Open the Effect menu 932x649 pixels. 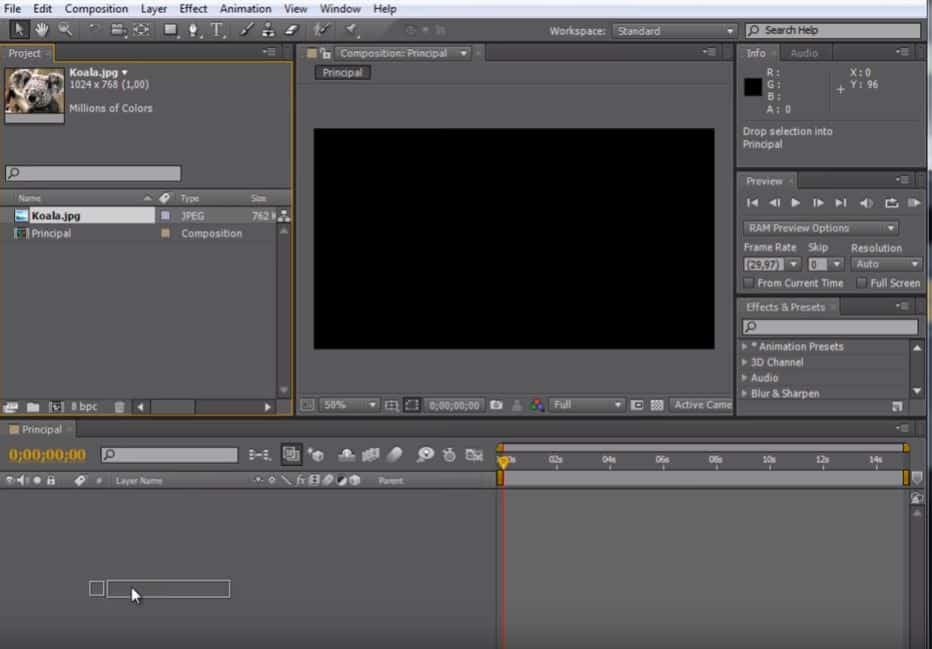[193, 9]
